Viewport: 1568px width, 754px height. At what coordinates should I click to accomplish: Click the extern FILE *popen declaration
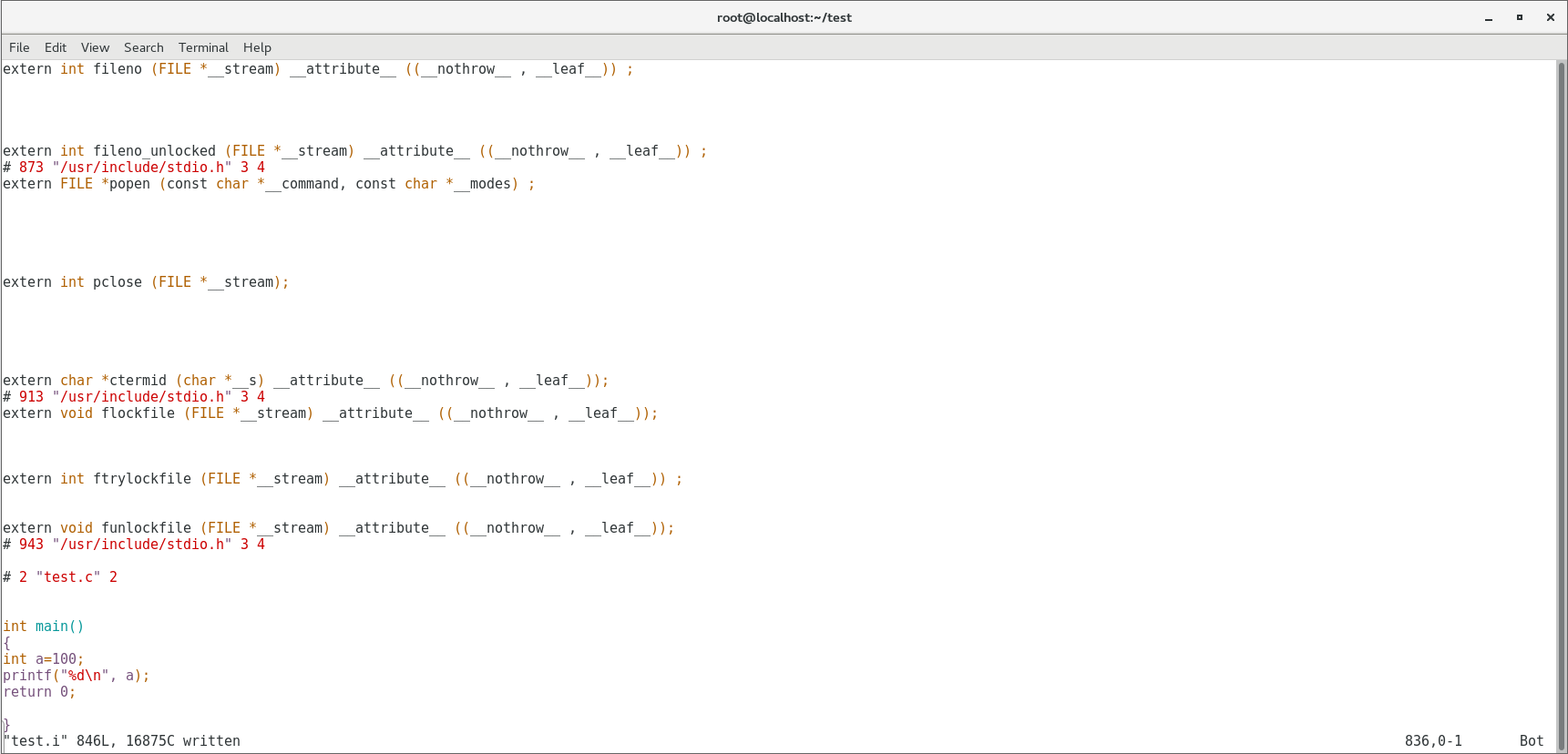(x=269, y=184)
